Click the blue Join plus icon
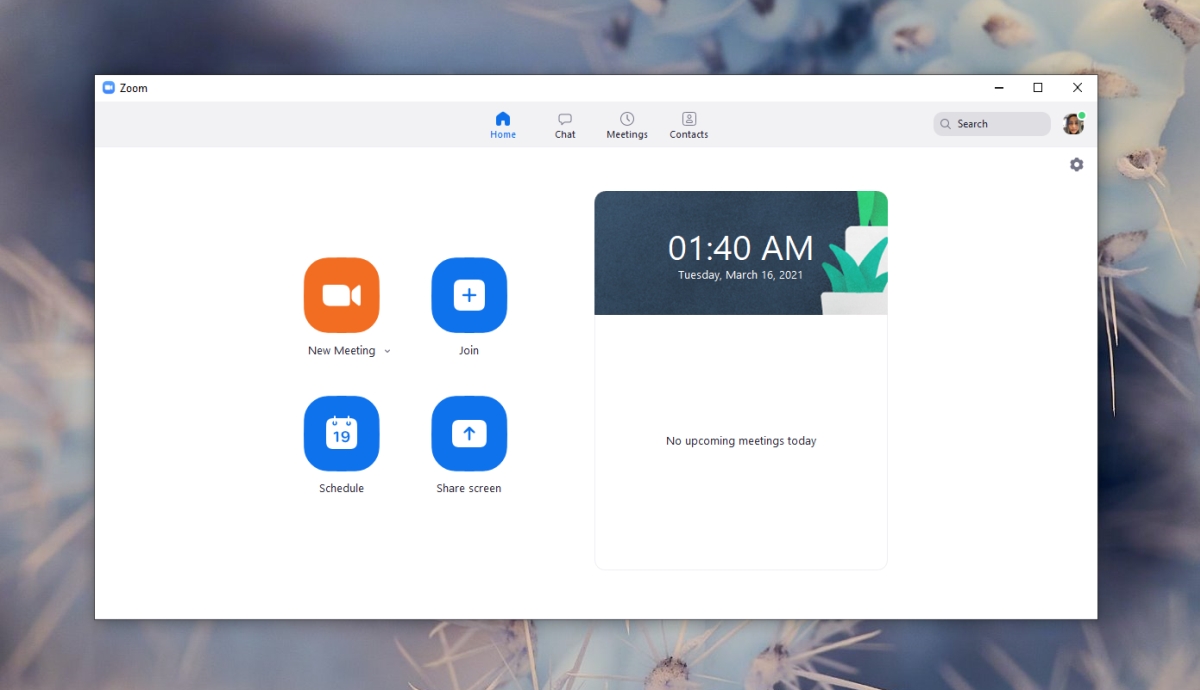 (x=469, y=295)
